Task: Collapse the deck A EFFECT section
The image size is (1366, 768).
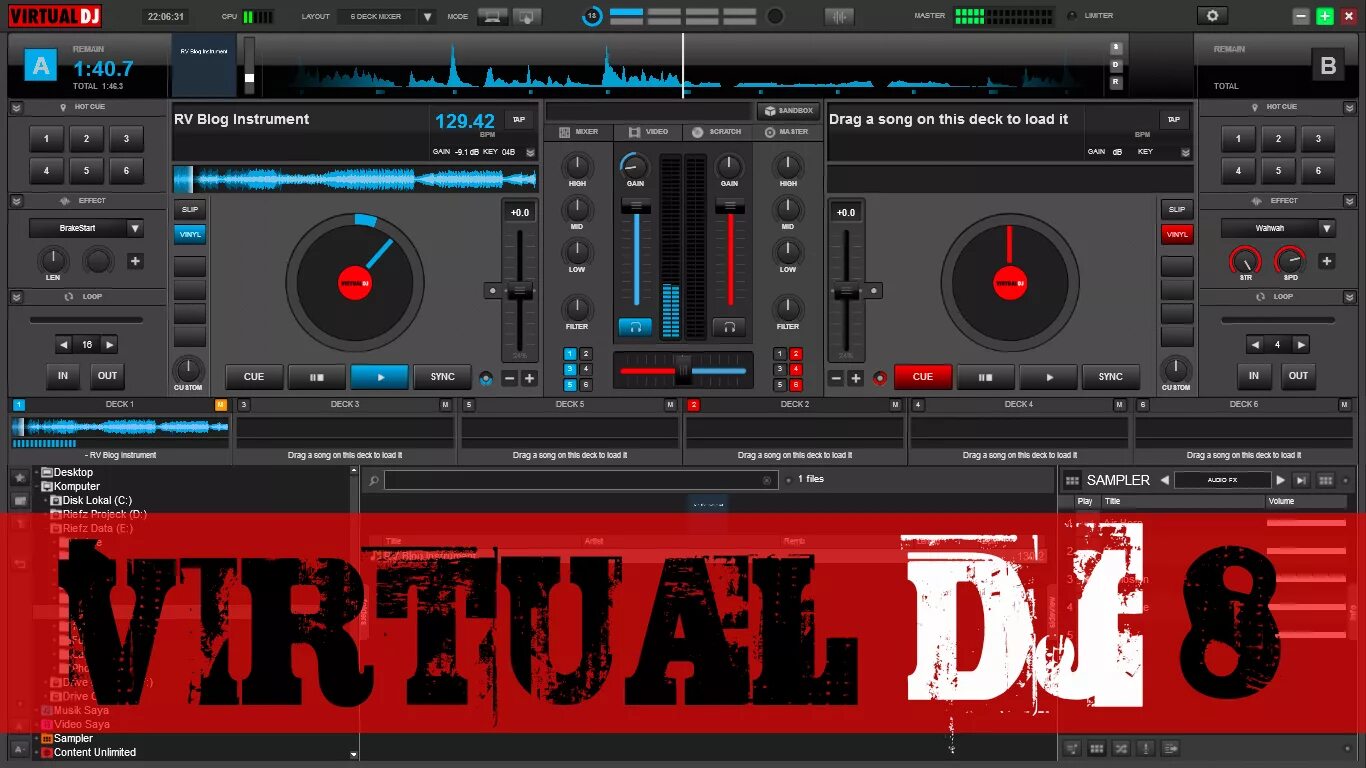Action: coord(17,201)
